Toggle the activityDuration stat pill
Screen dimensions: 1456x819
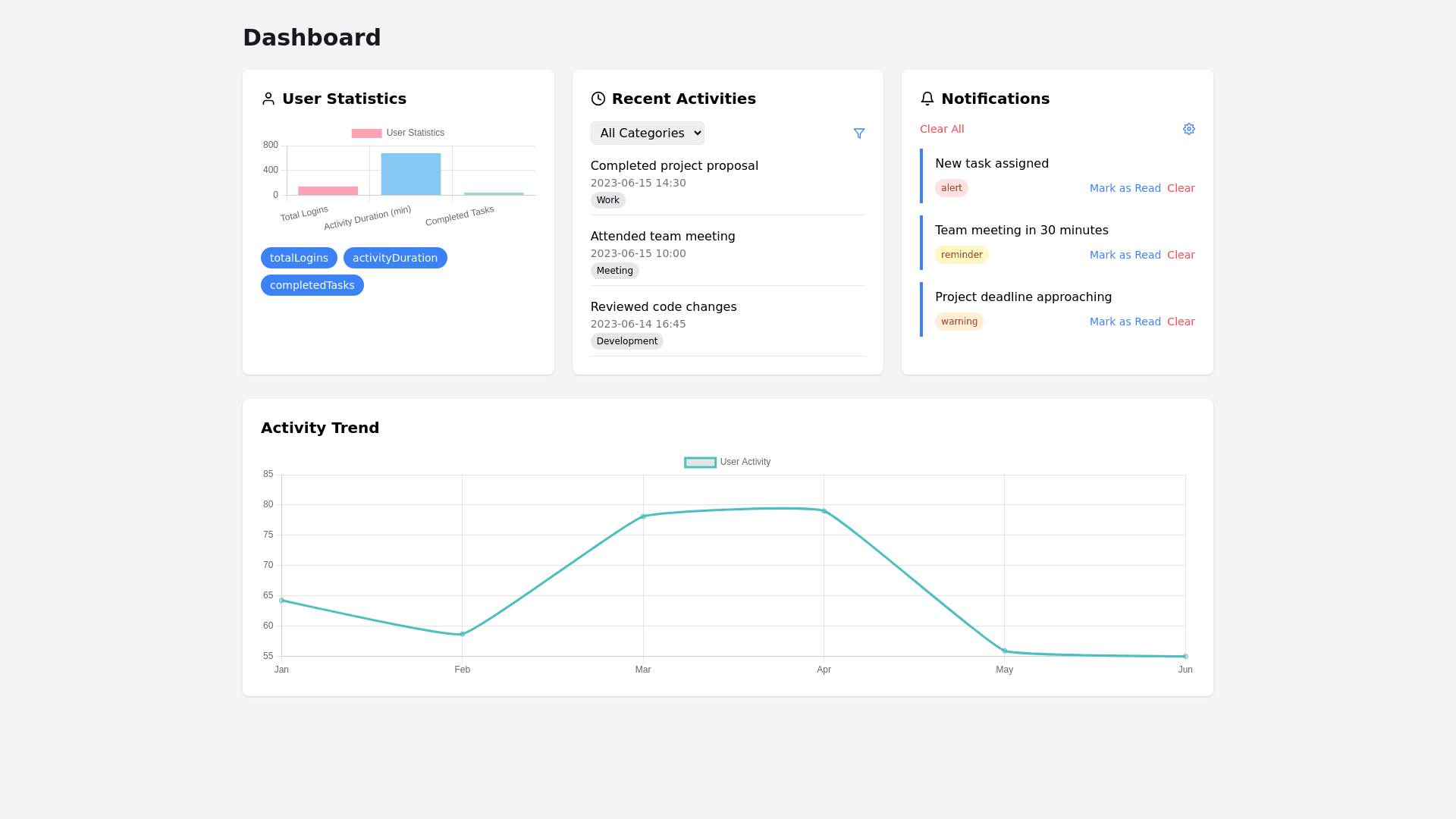(394, 258)
